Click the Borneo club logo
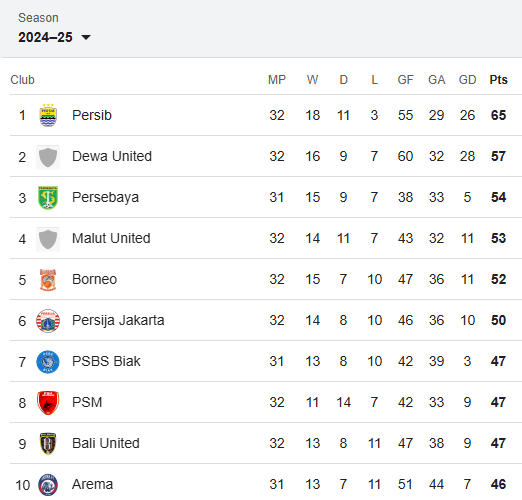Image resolution: width=522 pixels, height=500 pixels. pos(48,280)
